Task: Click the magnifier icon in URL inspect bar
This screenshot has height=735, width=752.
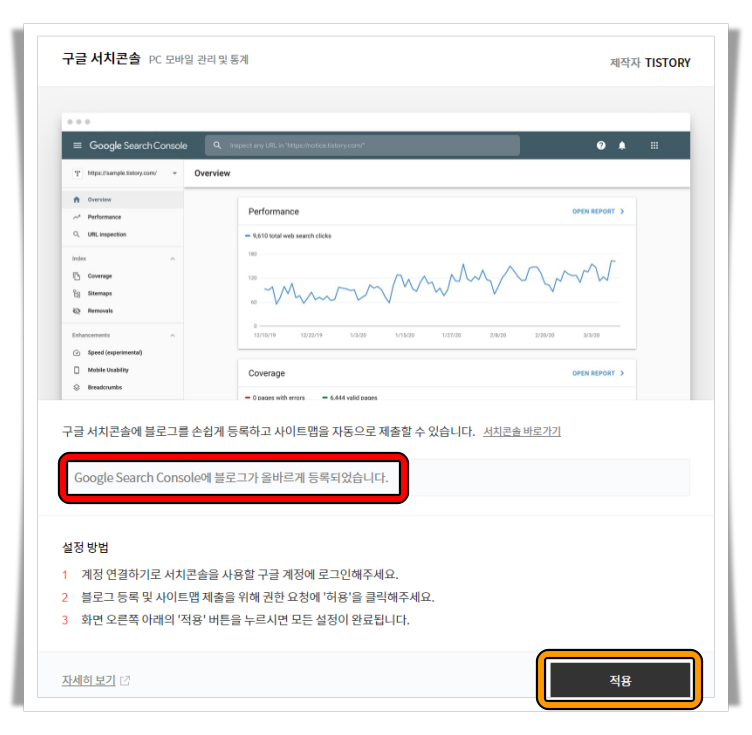Action: [x=217, y=145]
